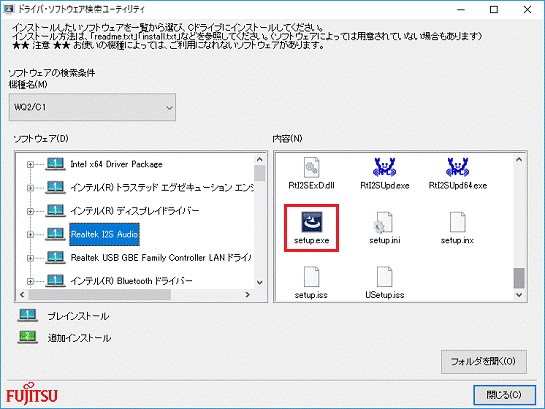The width and height of the screenshot is (545, 409).
Task: Click the software list horizontal scrollbar thumb
Action: 100,295
